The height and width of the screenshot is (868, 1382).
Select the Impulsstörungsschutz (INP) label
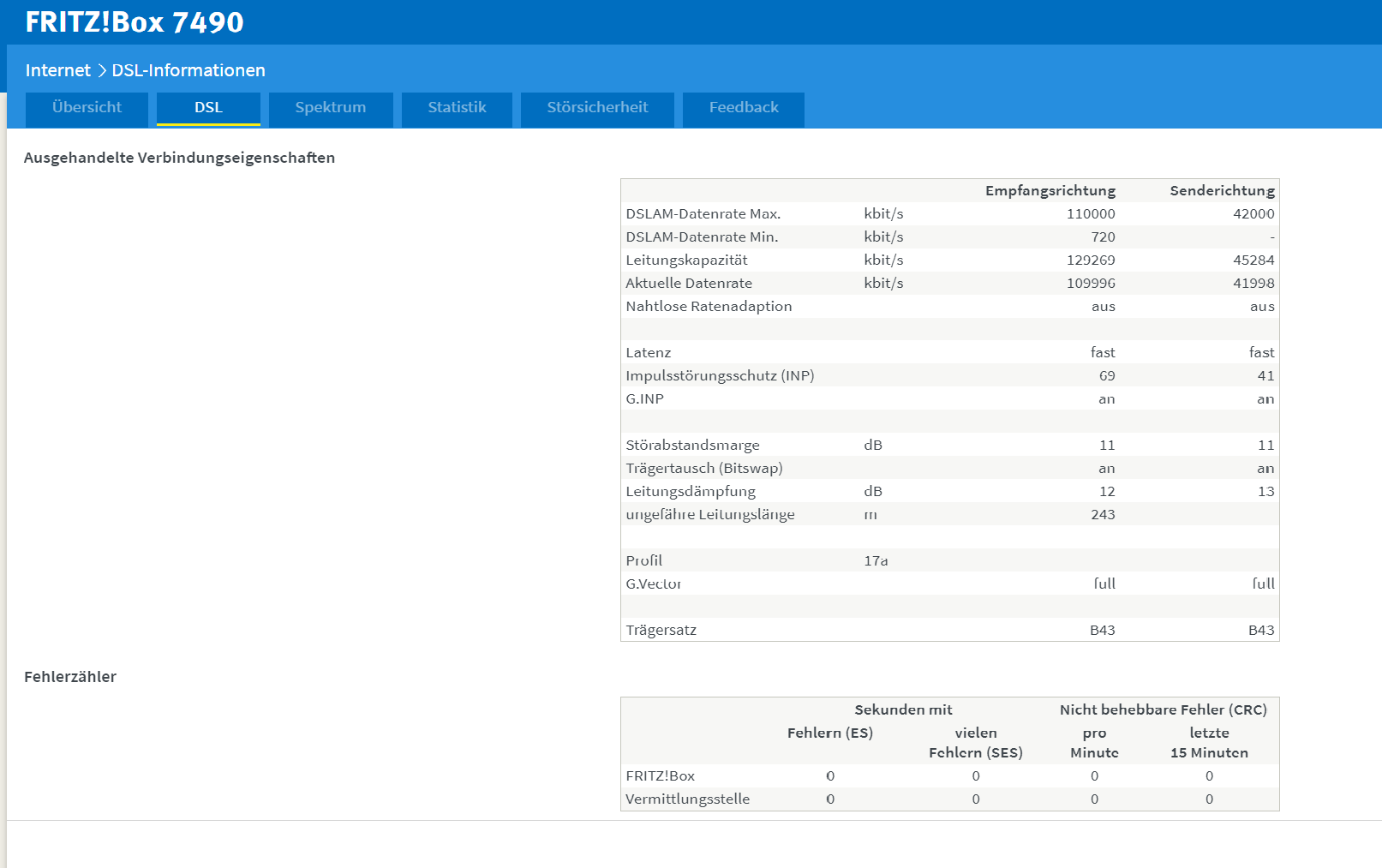720,376
